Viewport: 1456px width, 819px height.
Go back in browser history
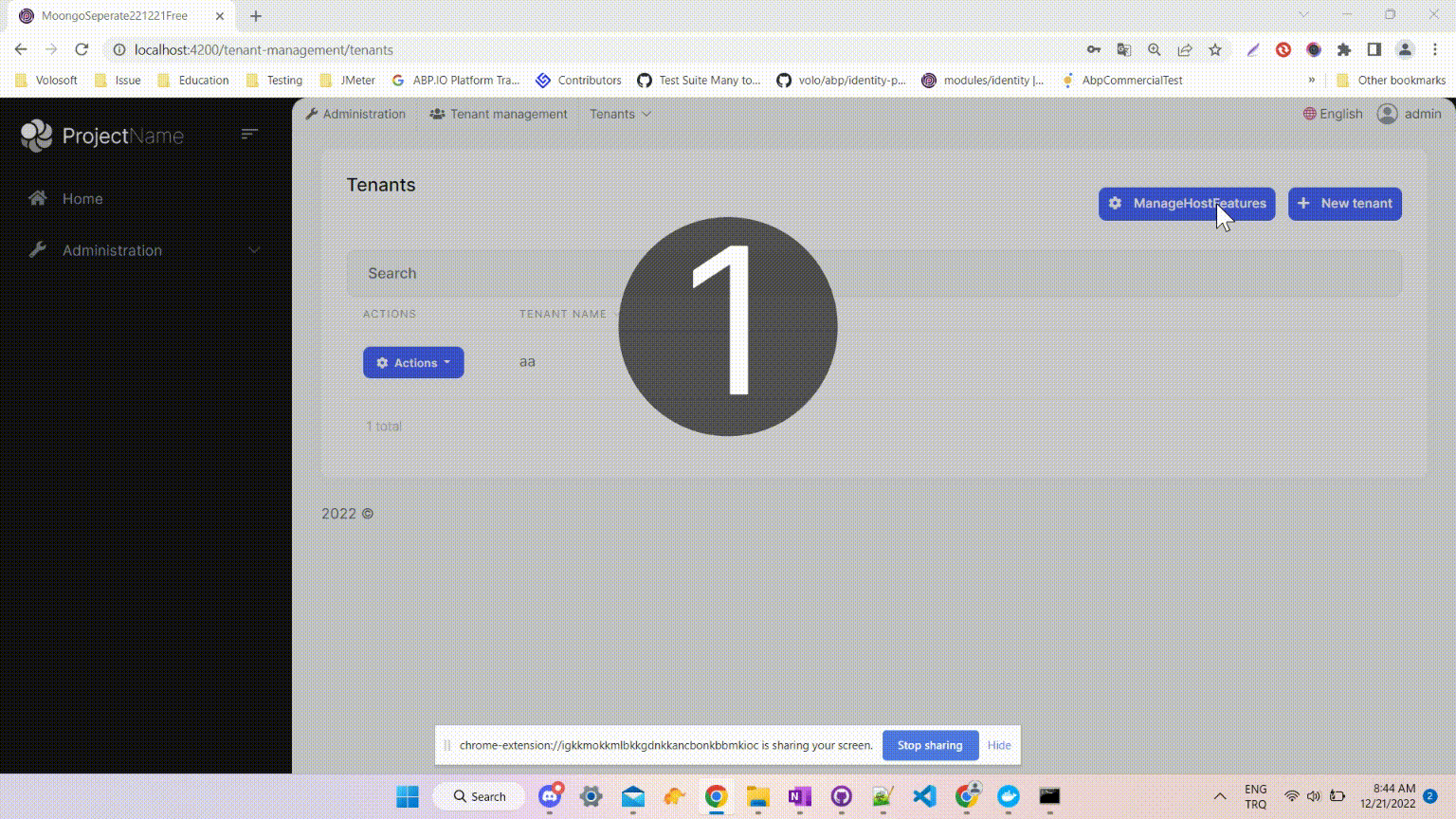(21, 49)
